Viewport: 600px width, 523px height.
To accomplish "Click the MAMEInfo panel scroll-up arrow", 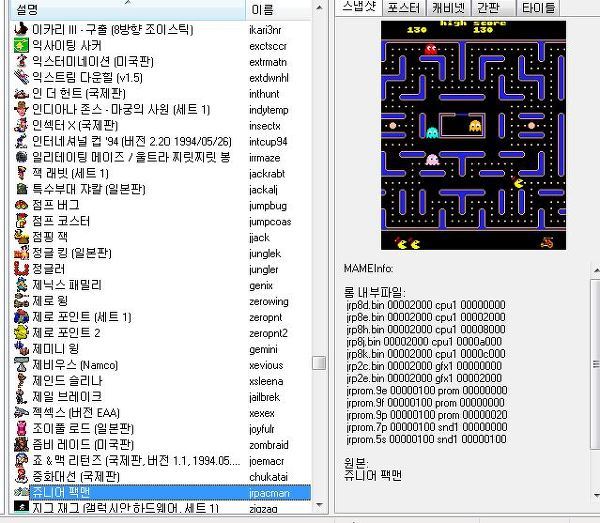I will (596, 270).
